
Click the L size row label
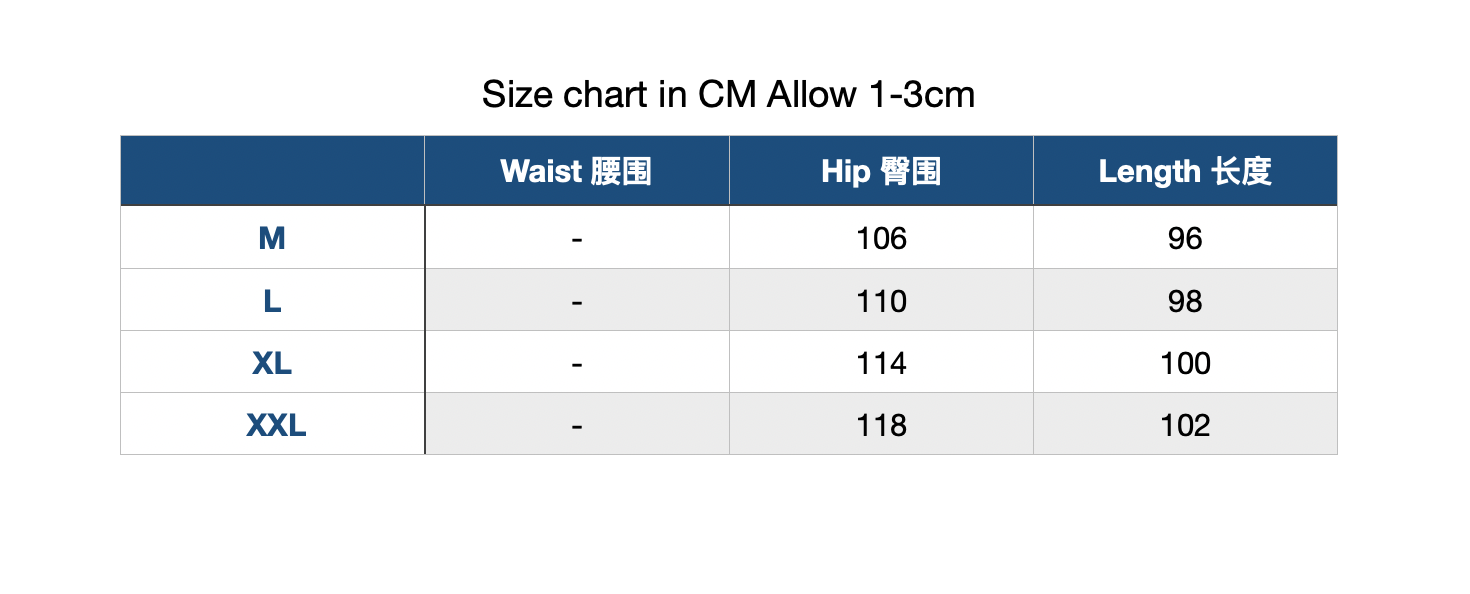click(x=272, y=300)
